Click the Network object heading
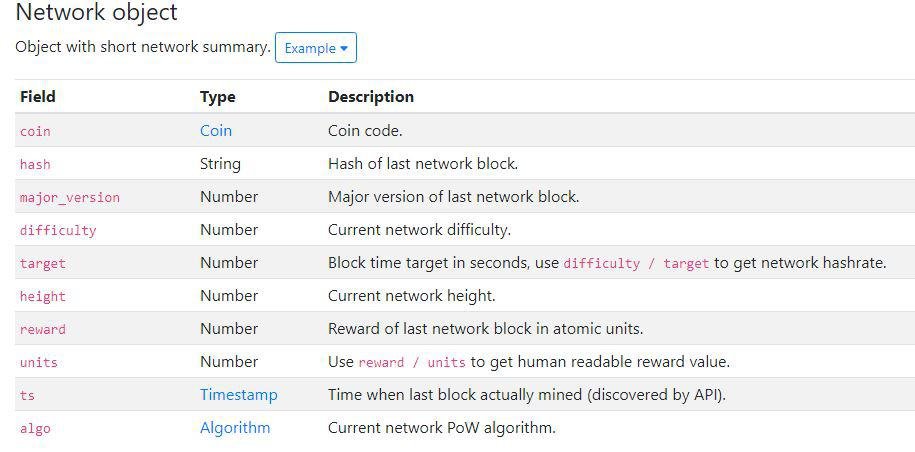Viewport: 915px width, 452px height. click(97, 13)
